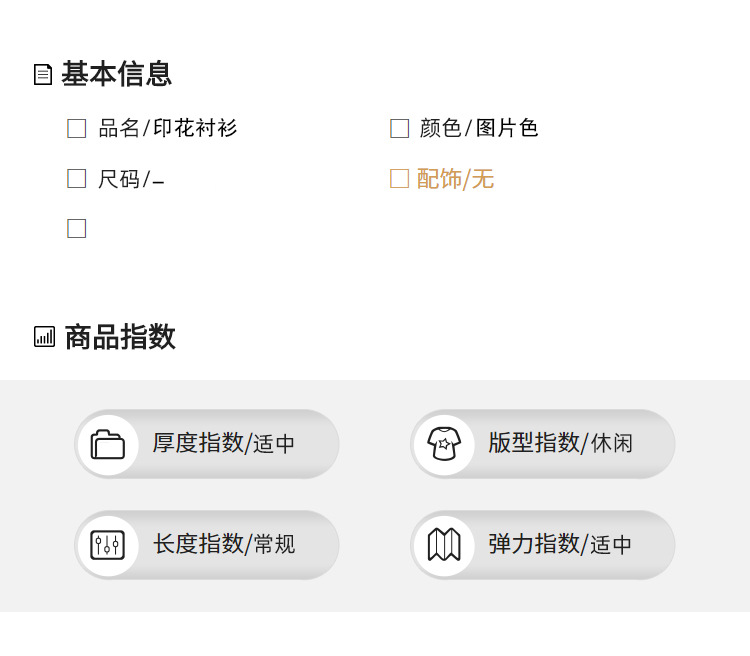This screenshot has height=656, width=750.
Task: Click the 颜色/图片色 label text
Action: click(x=479, y=128)
